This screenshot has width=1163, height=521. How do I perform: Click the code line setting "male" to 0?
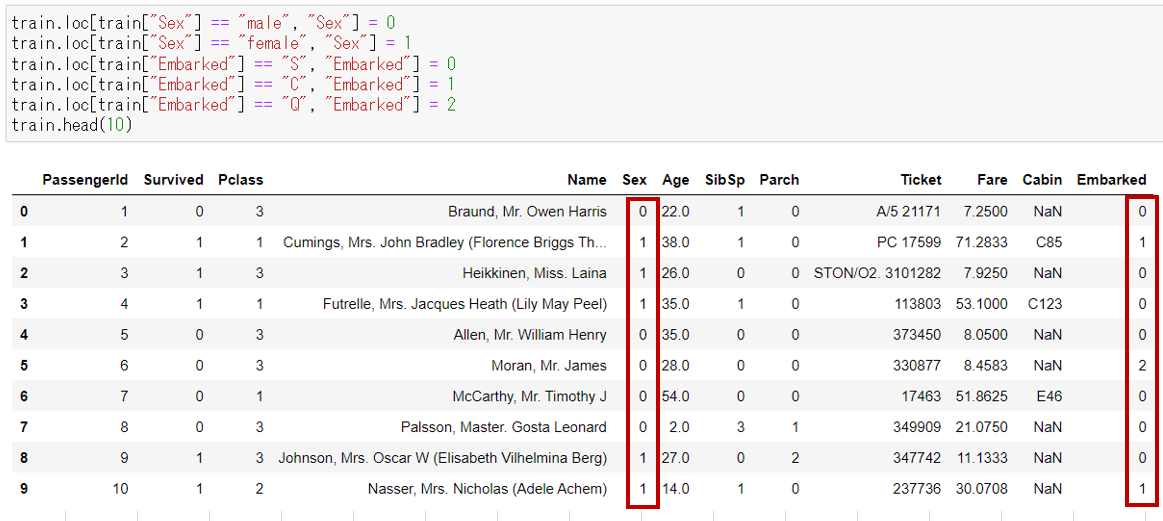click(x=203, y=23)
